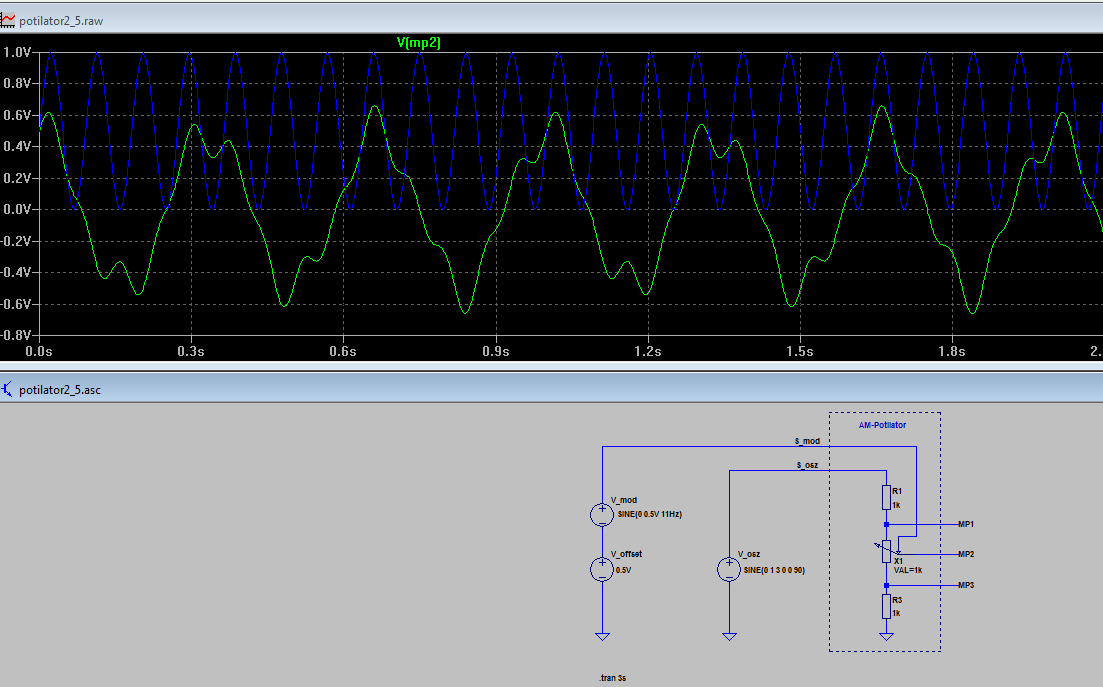Click the ground symbol under R3

886,636
